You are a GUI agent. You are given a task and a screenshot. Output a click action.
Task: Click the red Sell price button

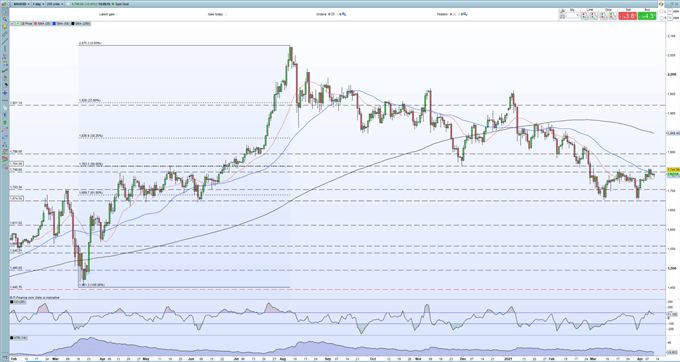click(x=628, y=16)
